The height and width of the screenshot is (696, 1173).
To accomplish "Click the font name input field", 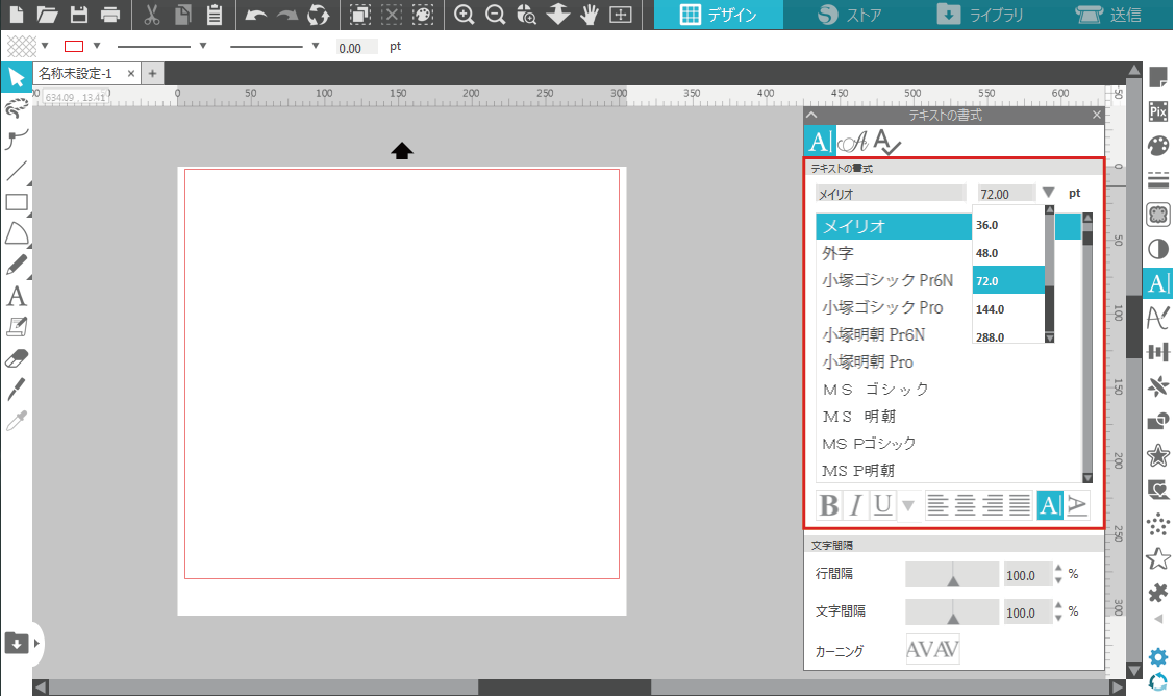I will 890,194.
